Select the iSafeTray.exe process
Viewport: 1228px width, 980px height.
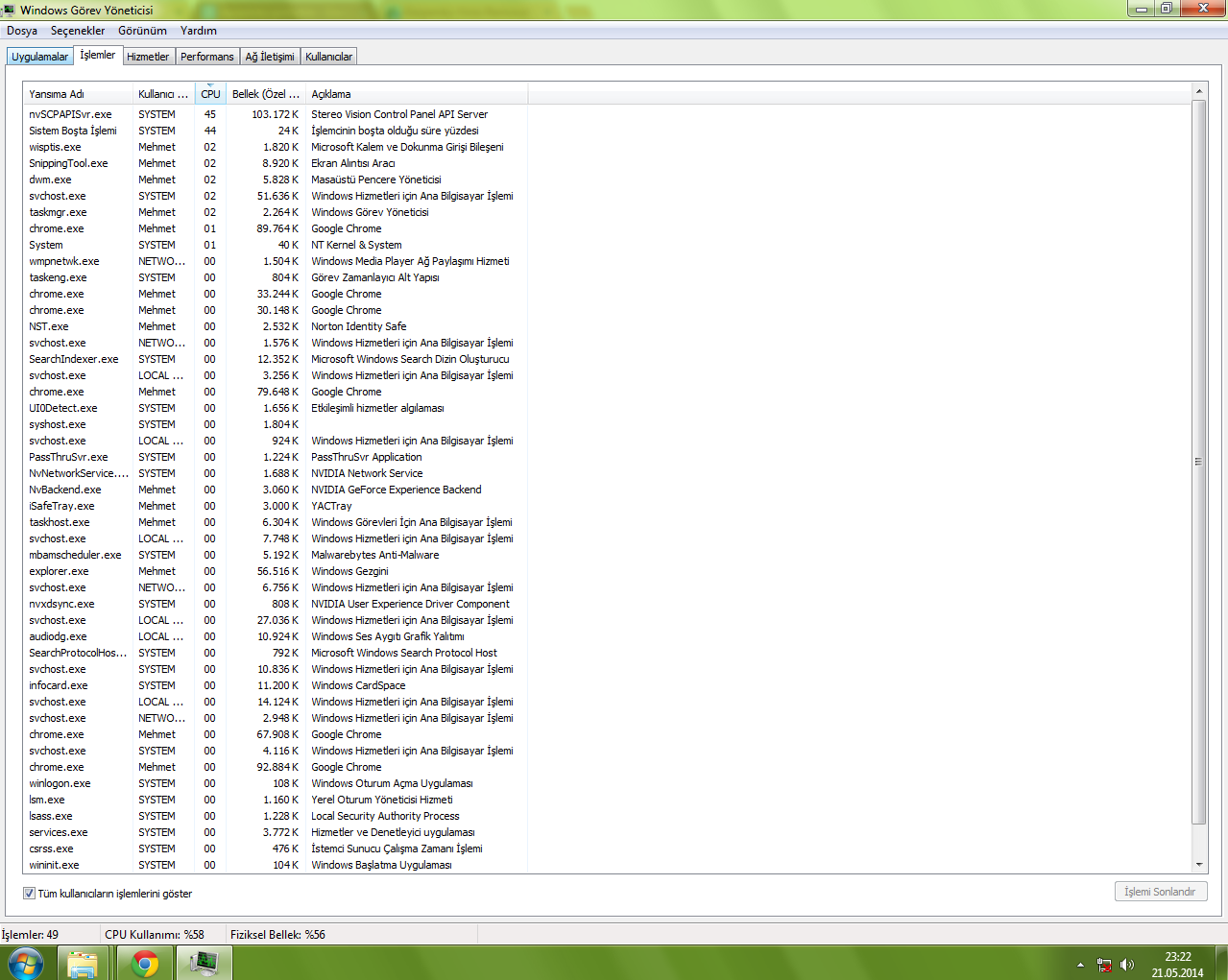[x=276, y=506]
